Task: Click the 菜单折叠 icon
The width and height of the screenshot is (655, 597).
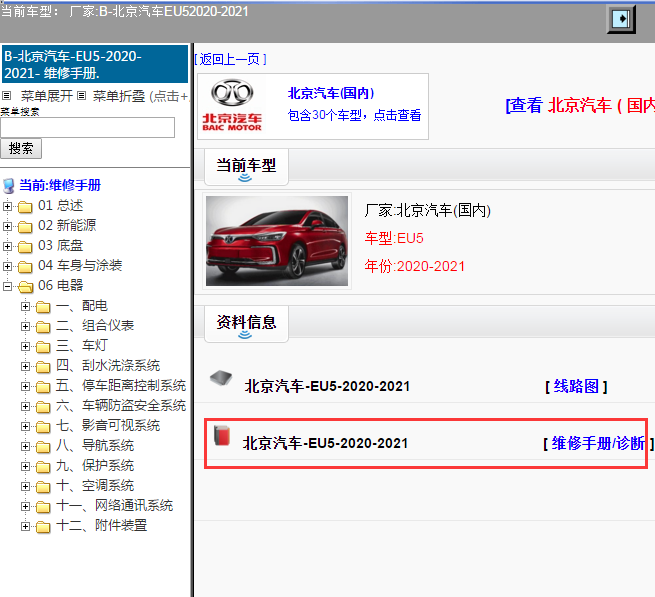Action: pos(82,96)
